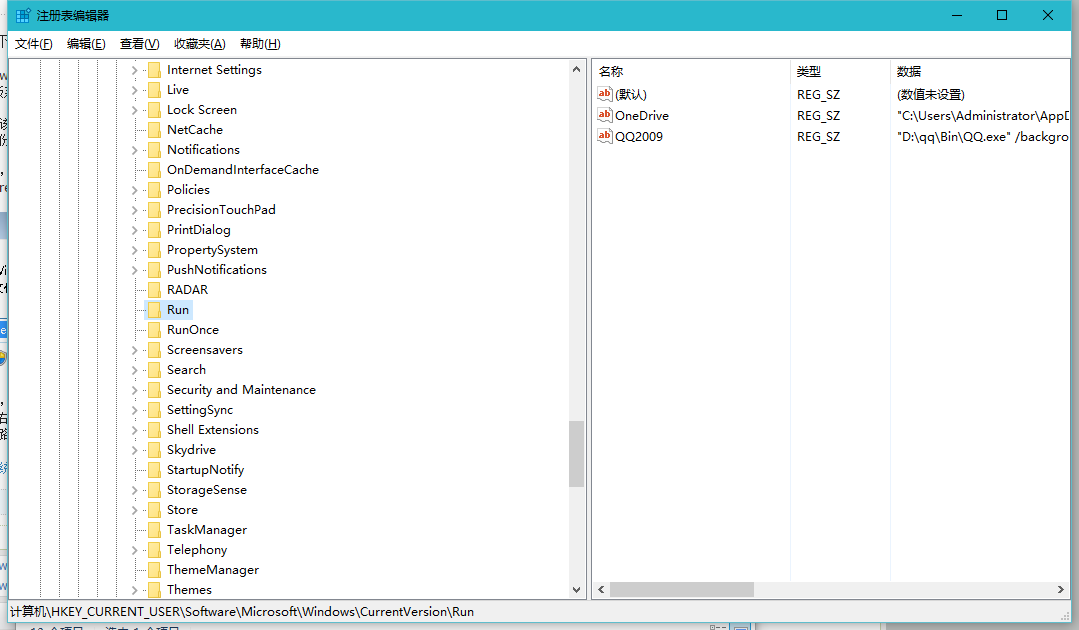
Task: Click the RunOnce folder icon
Action: pos(154,329)
